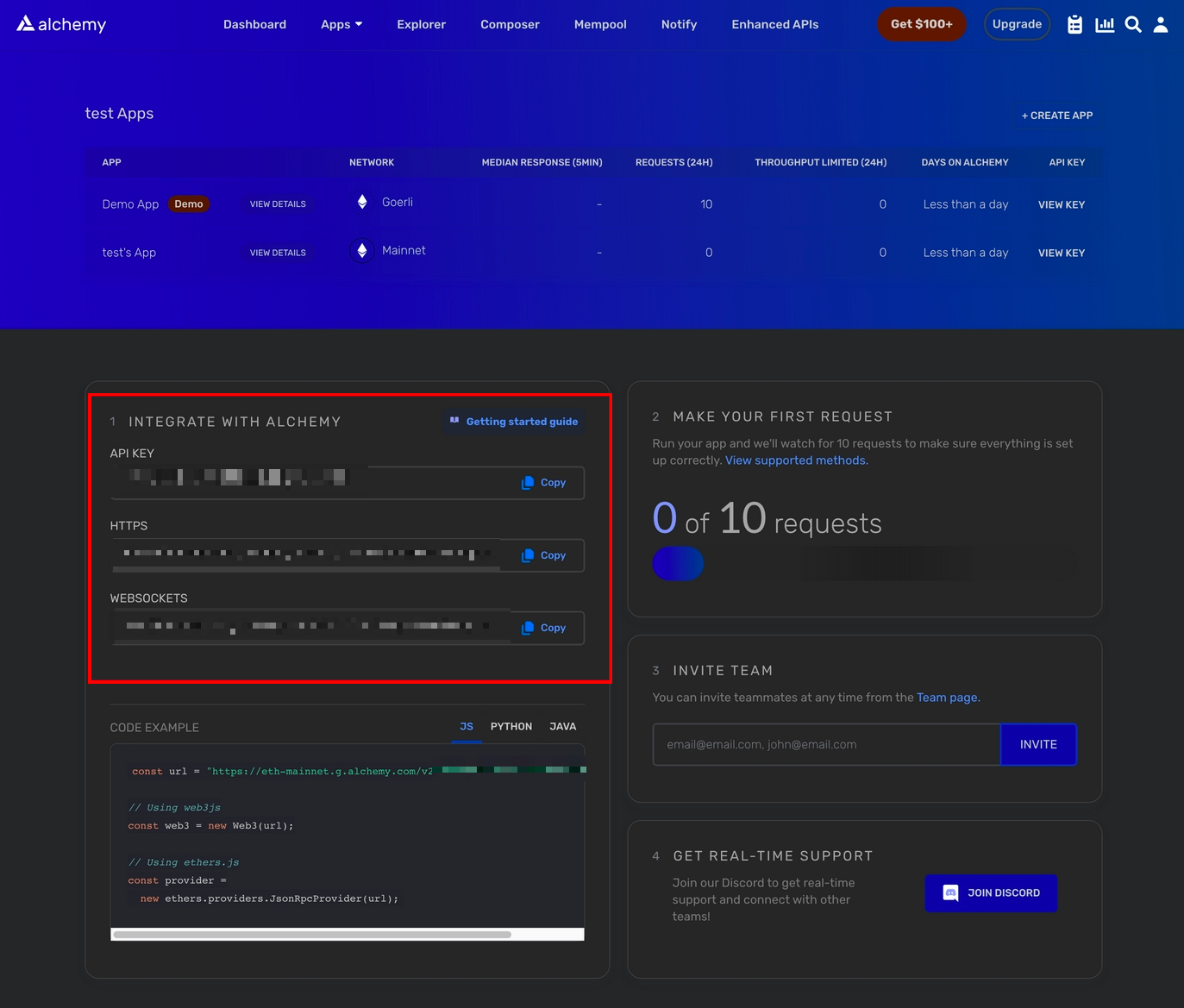The height and width of the screenshot is (1008, 1184).
Task: Expand the Apps dropdown menu
Action: (x=341, y=24)
